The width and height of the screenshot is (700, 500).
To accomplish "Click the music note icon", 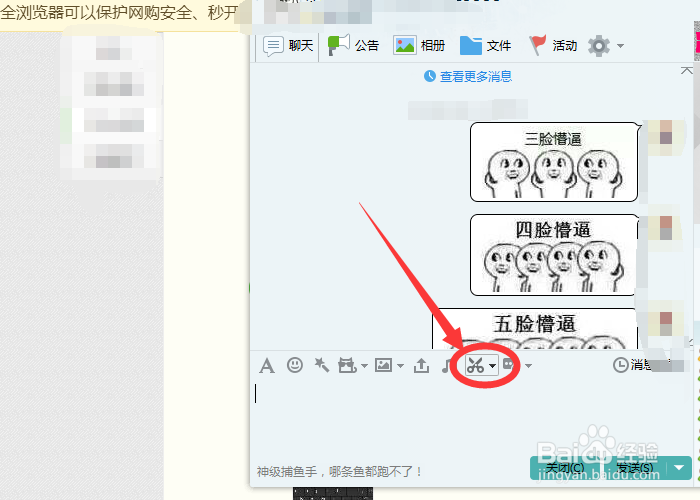I will point(446,366).
